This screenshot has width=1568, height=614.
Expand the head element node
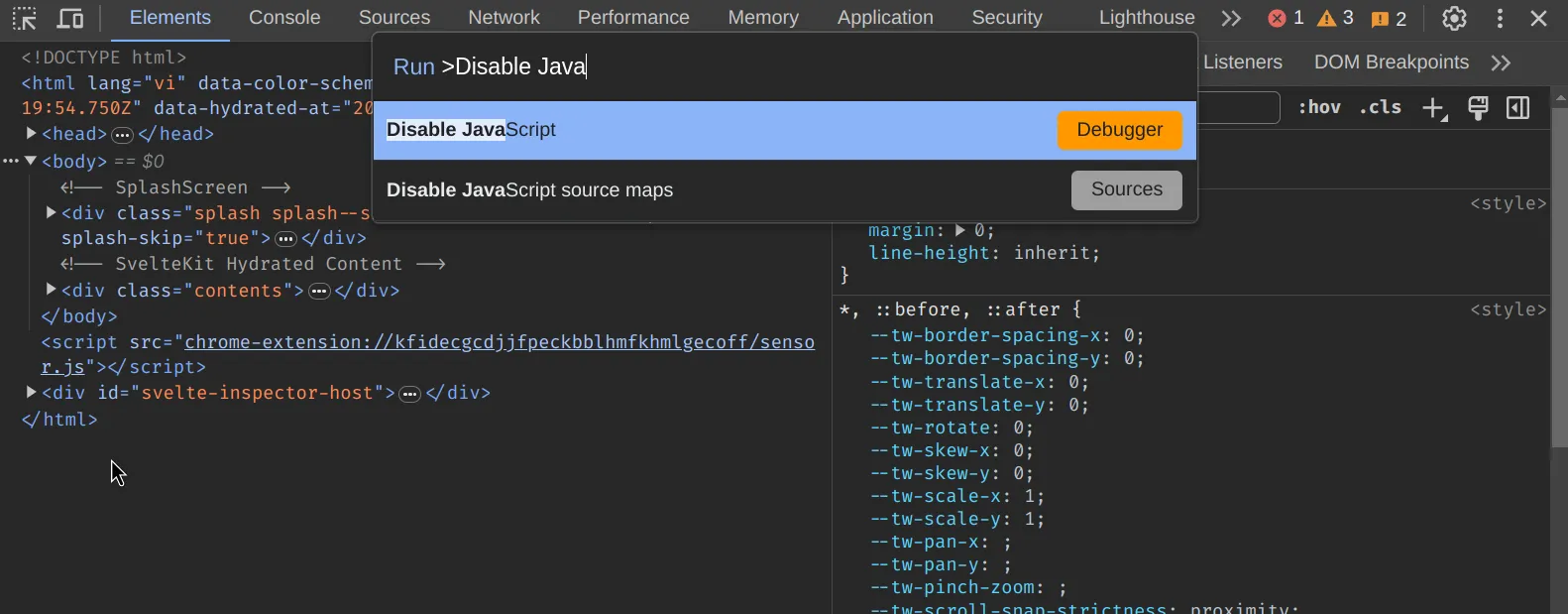[31, 133]
